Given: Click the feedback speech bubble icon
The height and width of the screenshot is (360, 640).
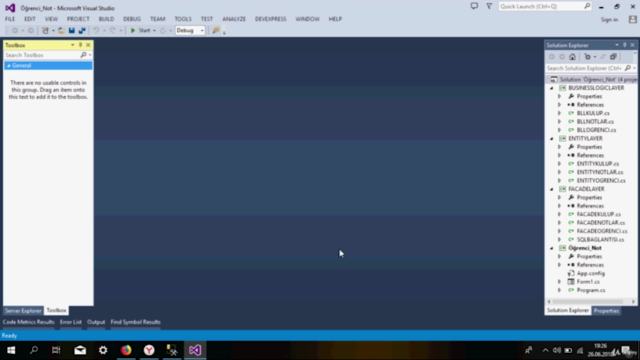Looking at the screenshot, I should pos(474,6).
